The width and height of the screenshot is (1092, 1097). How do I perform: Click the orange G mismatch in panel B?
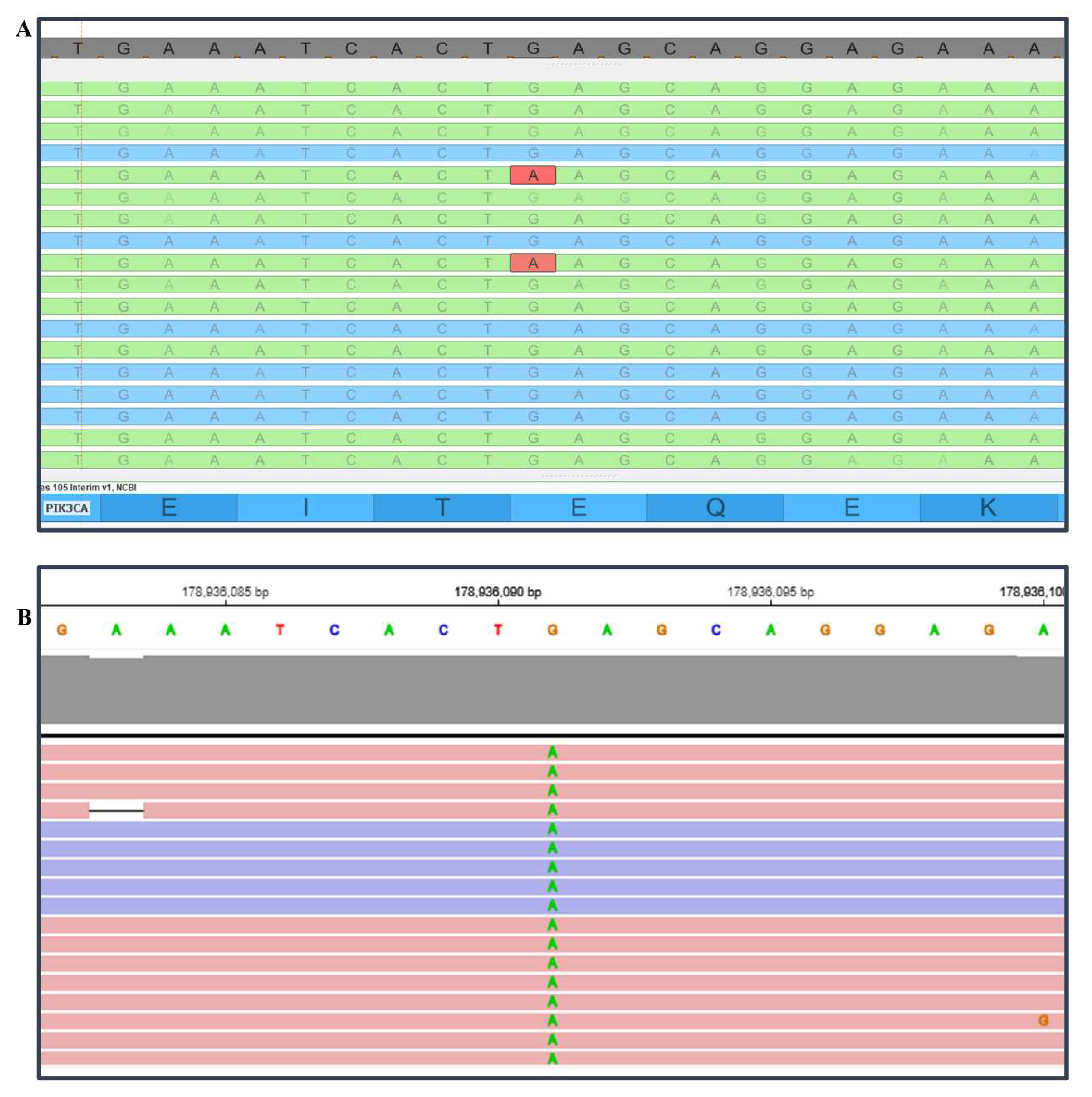[1043, 1021]
